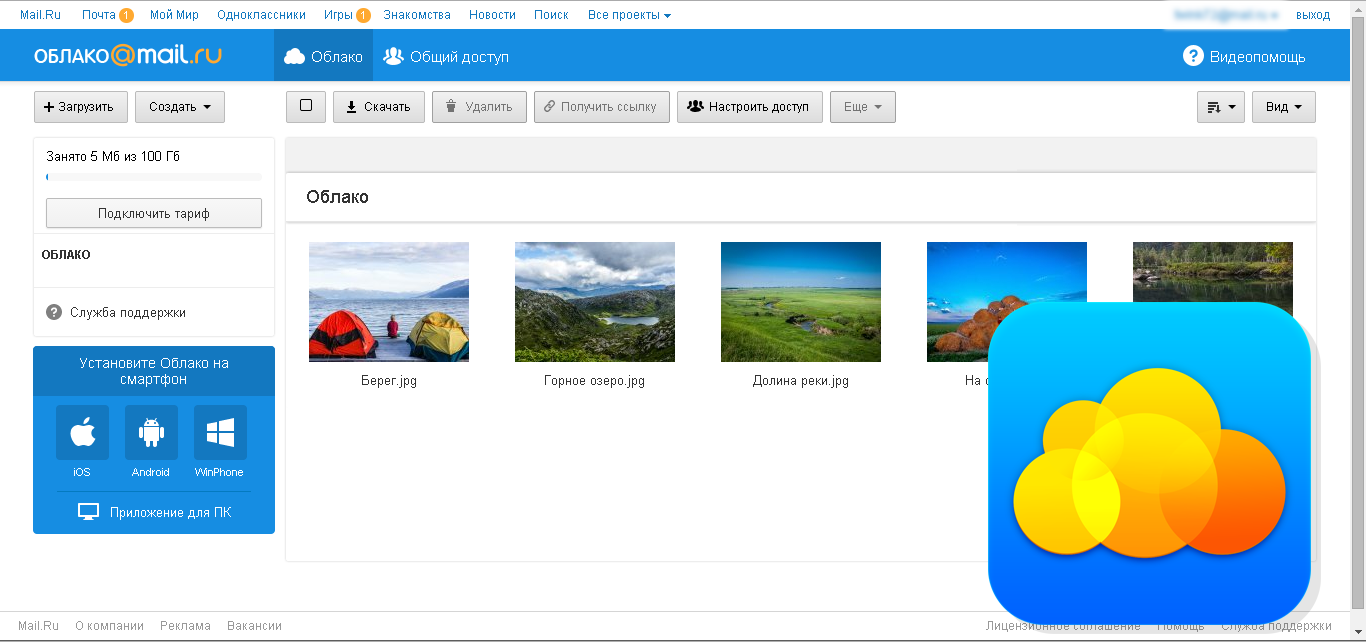Toggle the select-all checkbox in toolbar

click(306, 106)
